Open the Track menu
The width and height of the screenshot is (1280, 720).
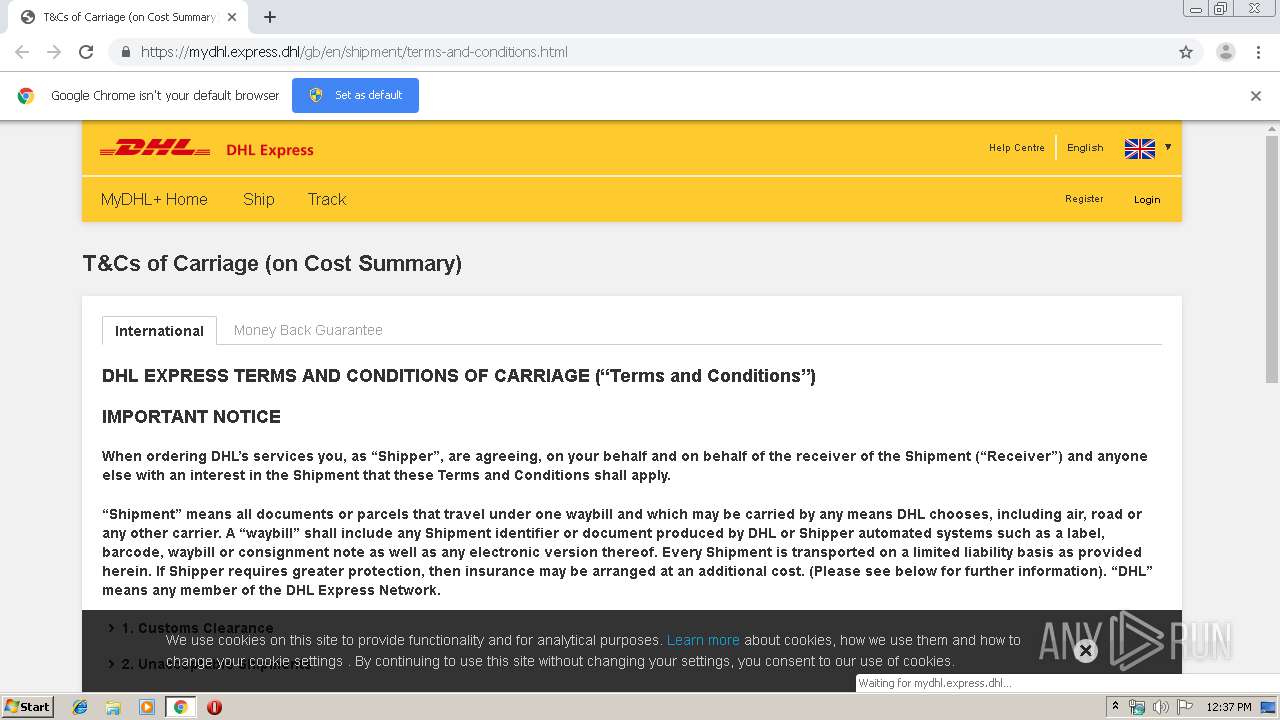[327, 199]
